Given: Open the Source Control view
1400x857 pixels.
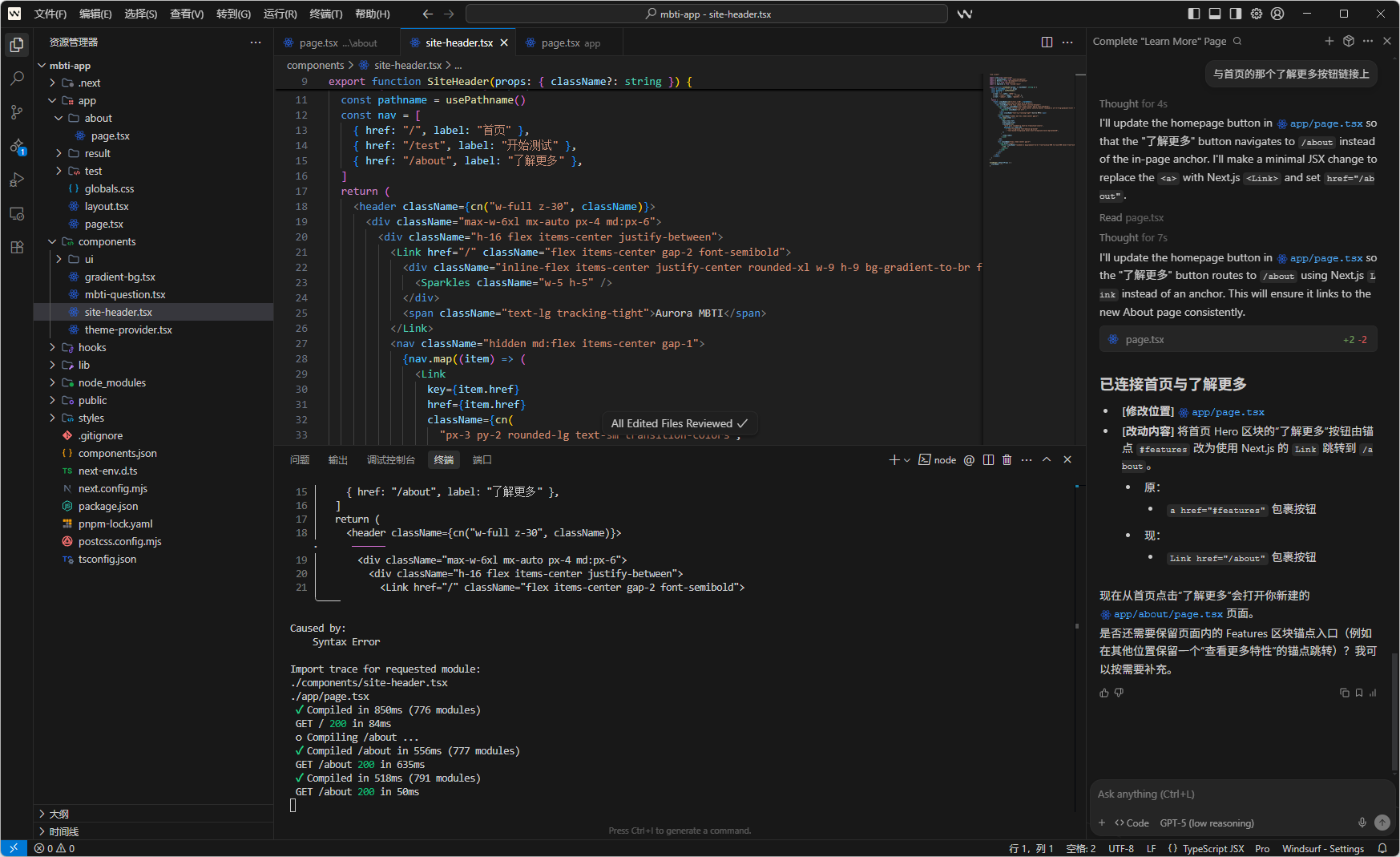Looking at the screenshot, I should coord(17,112).
